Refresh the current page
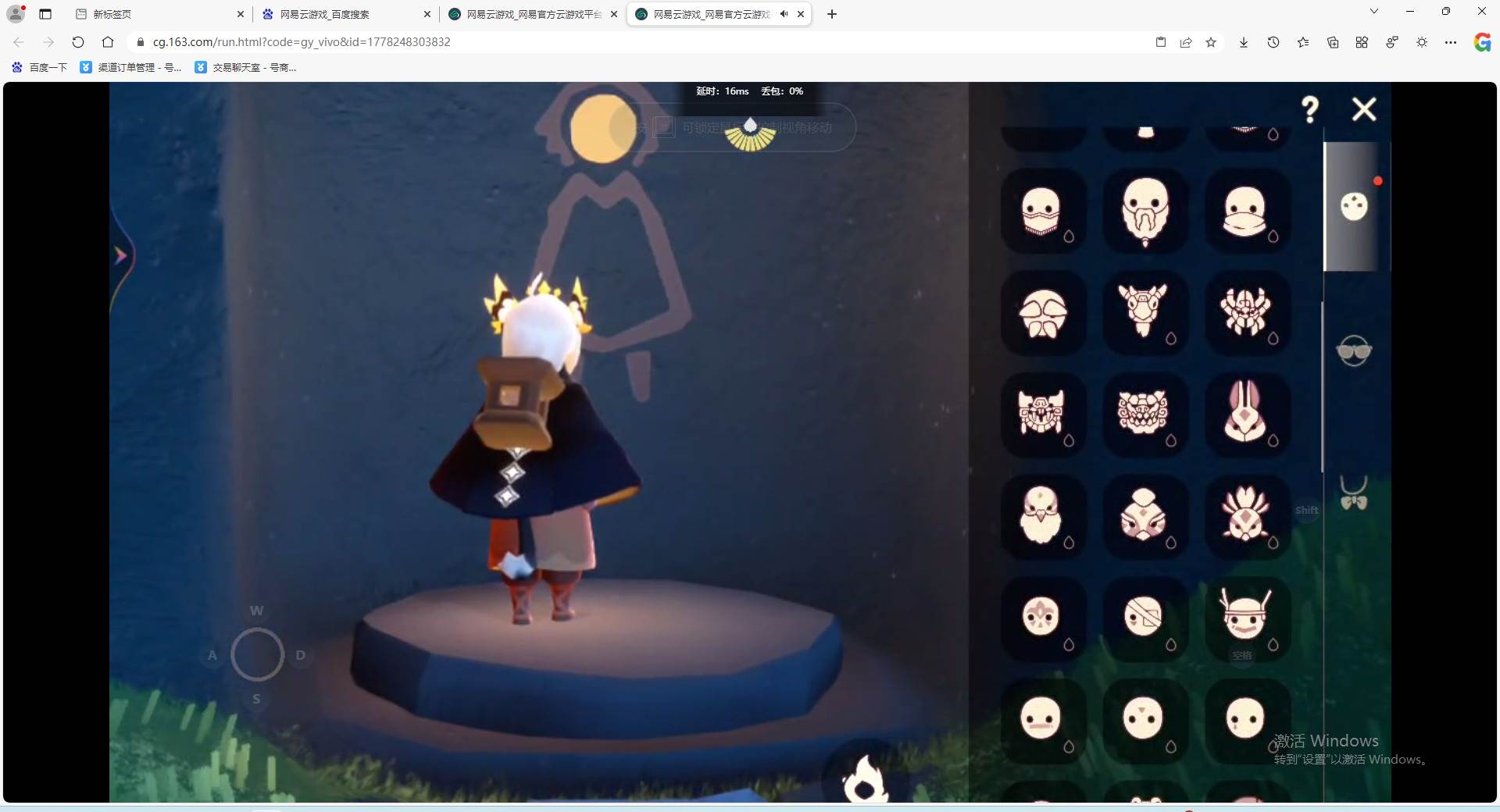 point(78,42)
